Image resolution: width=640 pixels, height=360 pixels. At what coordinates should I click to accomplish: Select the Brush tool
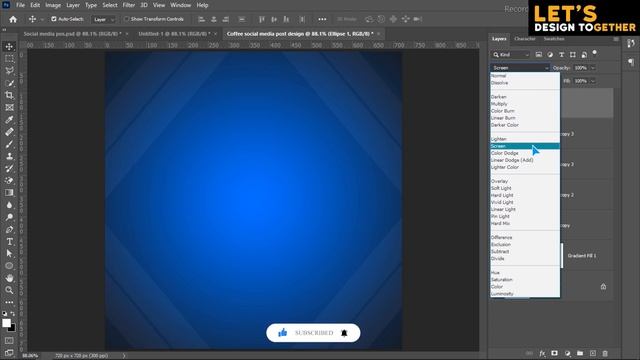tap(9, 144)
